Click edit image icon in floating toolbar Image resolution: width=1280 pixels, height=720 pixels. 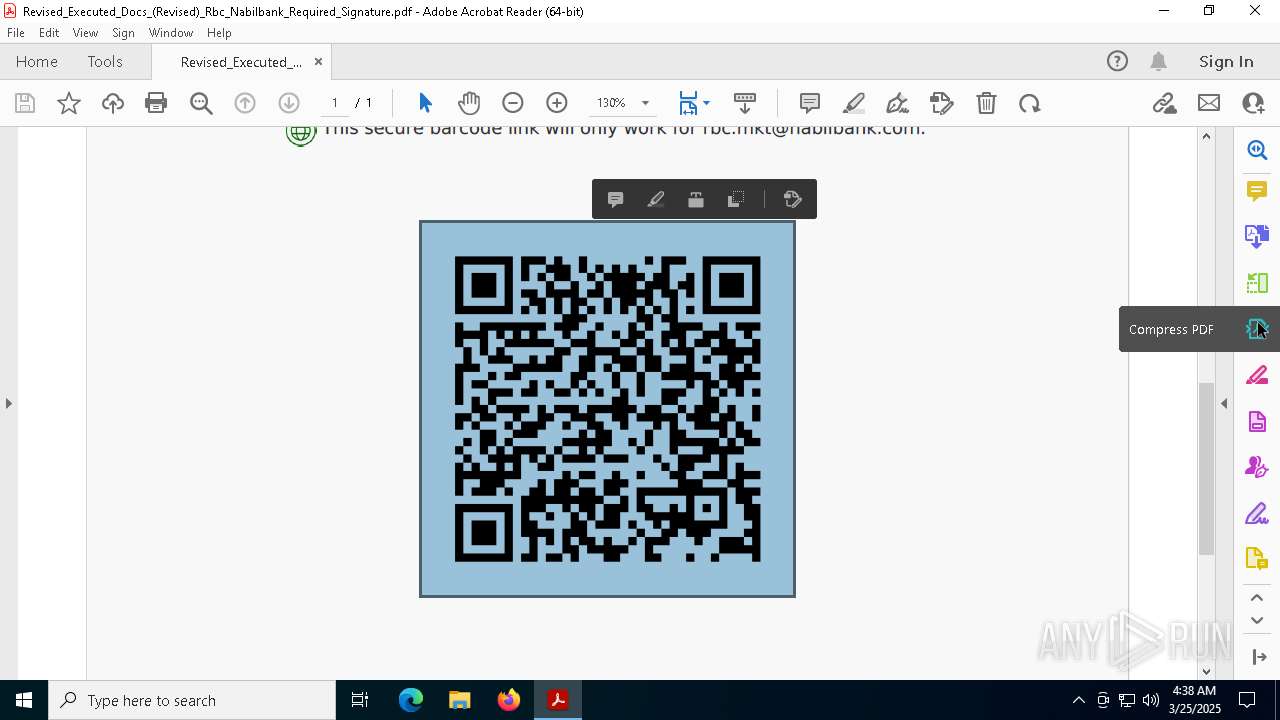pyautogui.click(x=793, y=199)
